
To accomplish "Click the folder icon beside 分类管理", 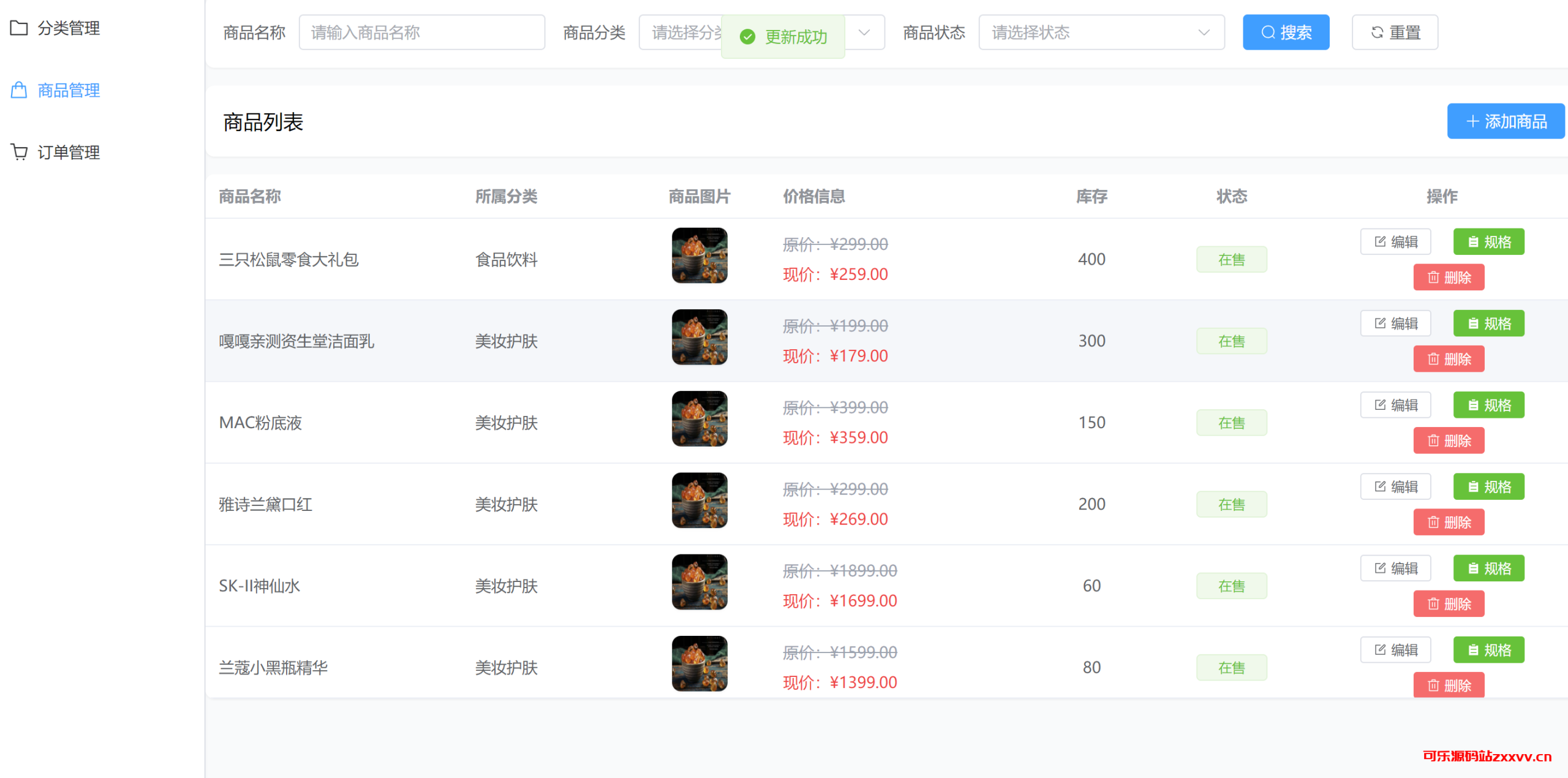I will (x=19, y=28).
